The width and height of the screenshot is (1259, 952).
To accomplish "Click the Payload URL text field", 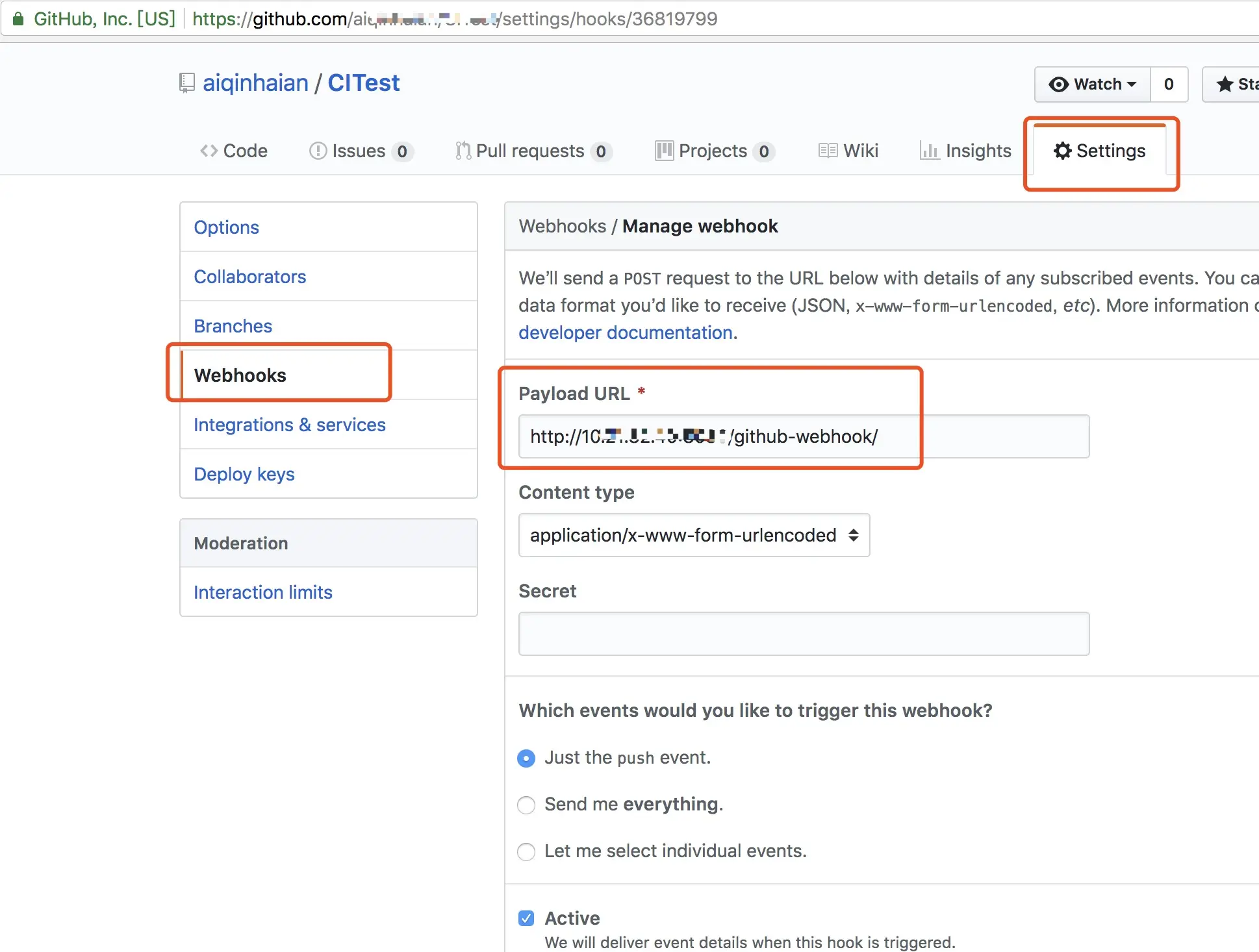I will (x=803, y=436).
